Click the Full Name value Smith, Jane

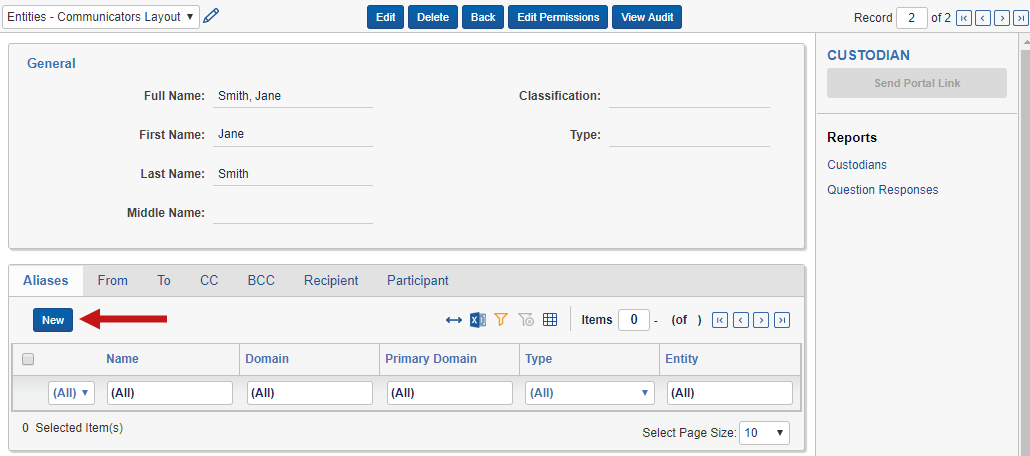pyautogui.click(x=250, y=96)
